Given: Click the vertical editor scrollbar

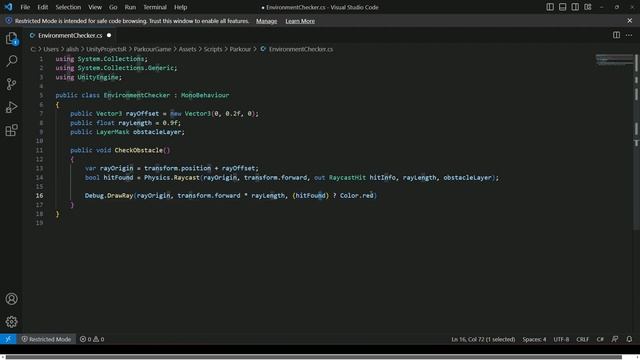Looking at the screenshot, I should coord(636,141).
